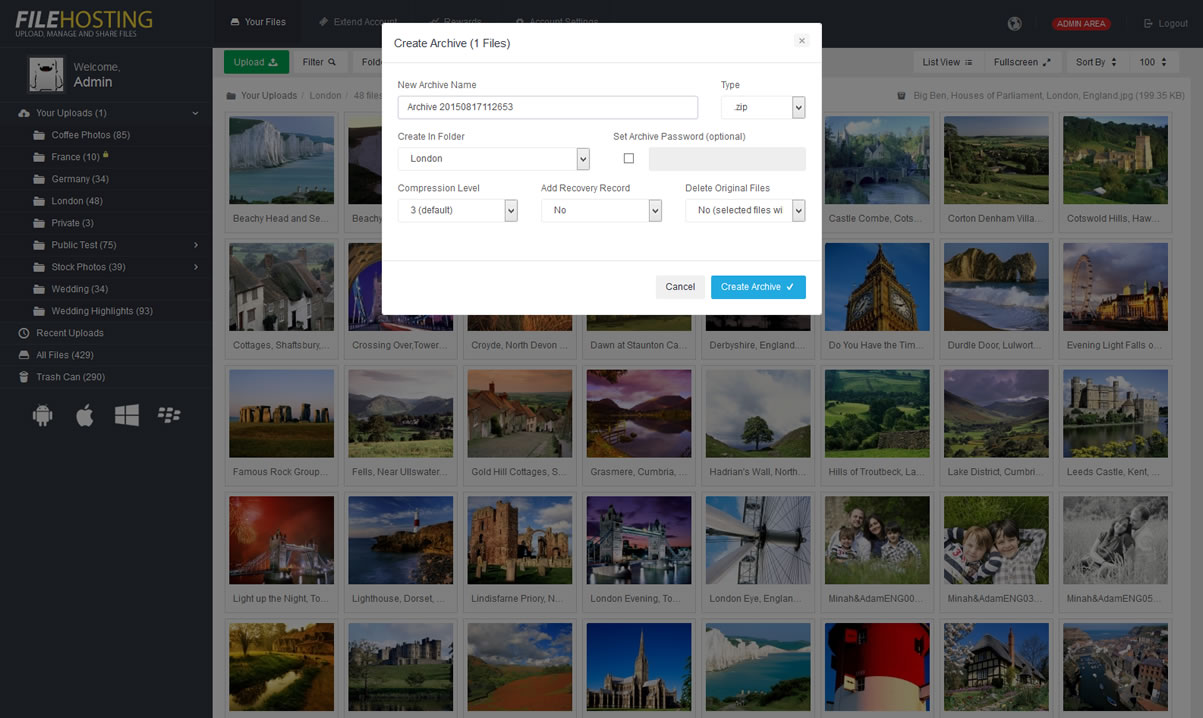Expand the Stock Photos folder arrow

(196, 267)
